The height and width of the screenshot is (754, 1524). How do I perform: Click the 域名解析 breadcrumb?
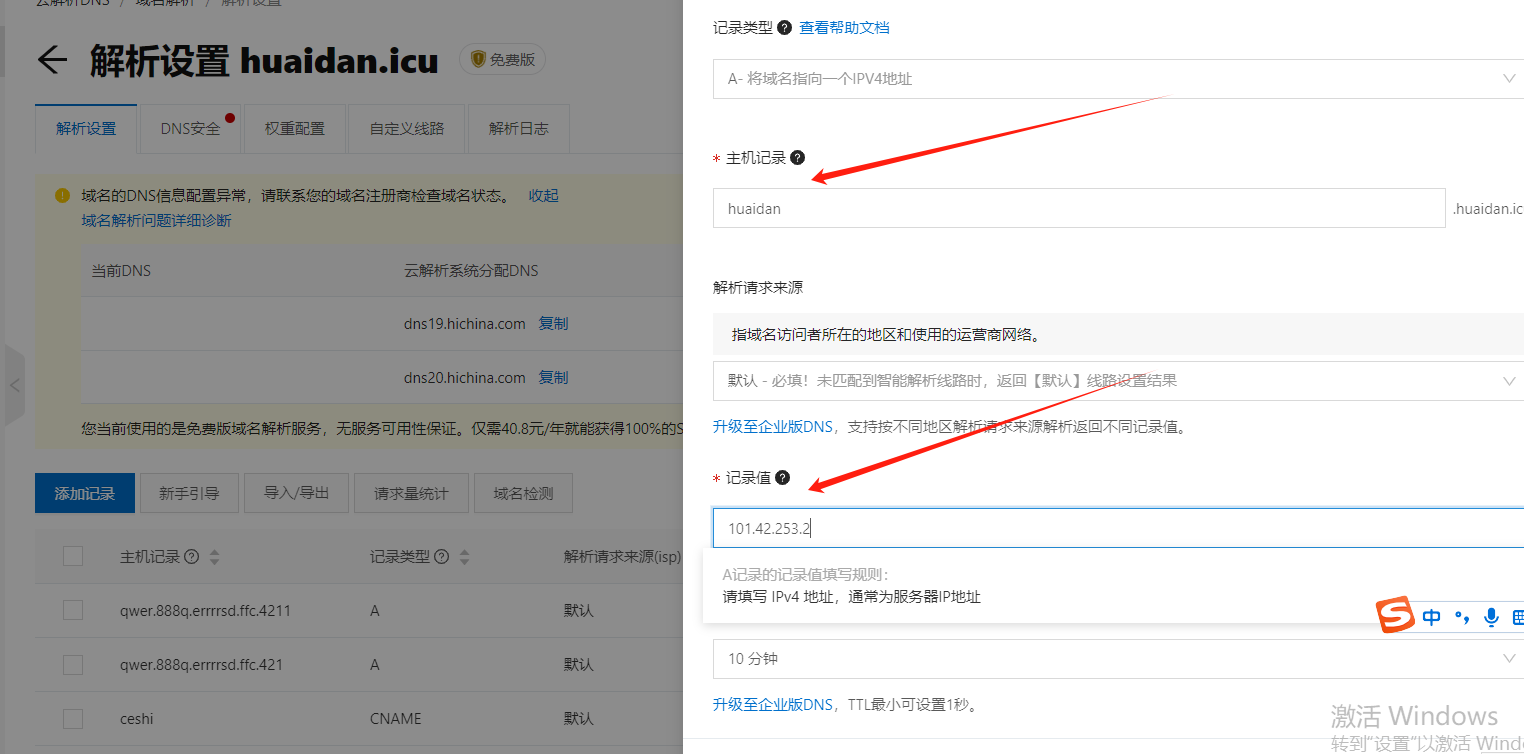164,3
